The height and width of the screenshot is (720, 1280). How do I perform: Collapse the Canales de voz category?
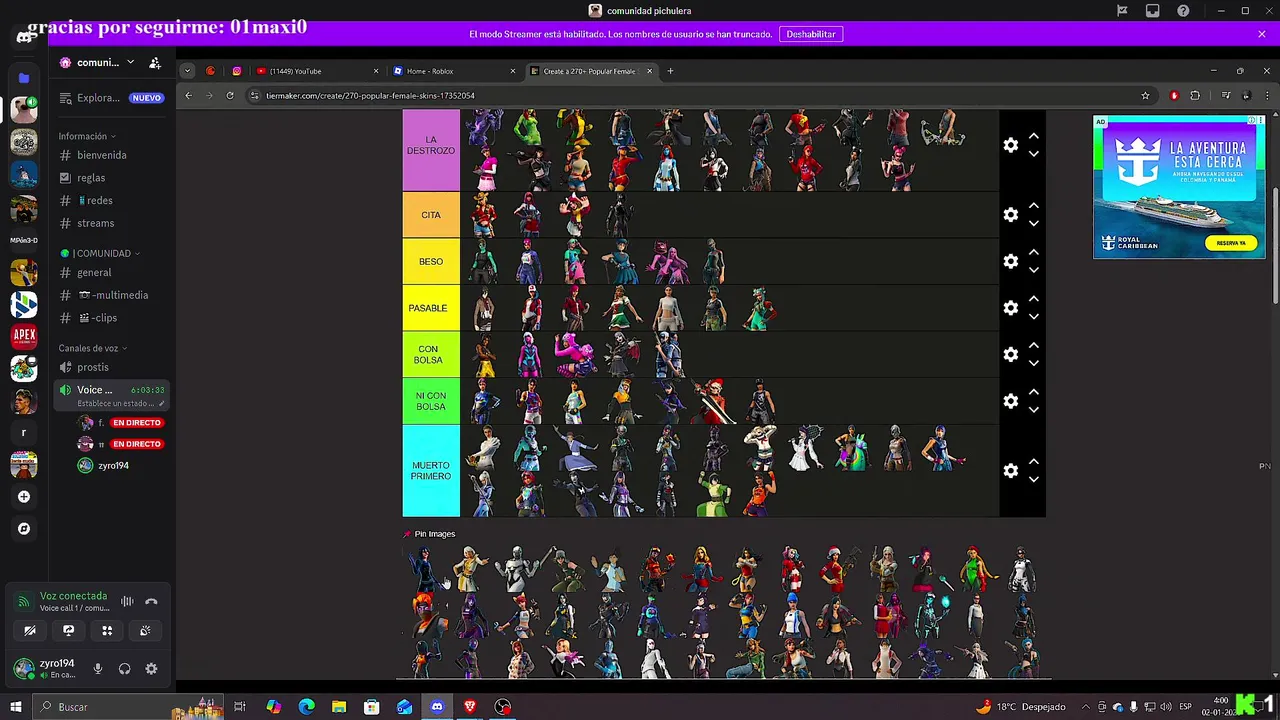92,348
